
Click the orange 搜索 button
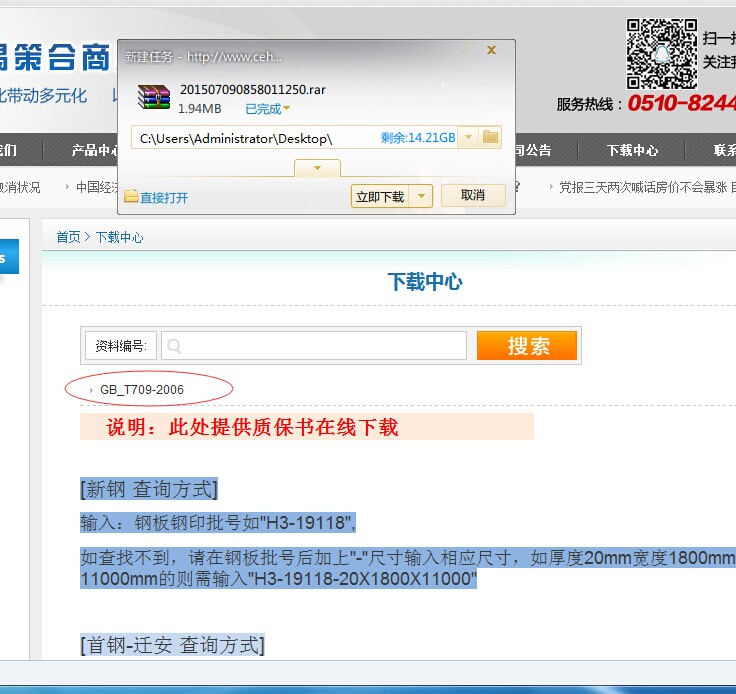pos(527,346)
